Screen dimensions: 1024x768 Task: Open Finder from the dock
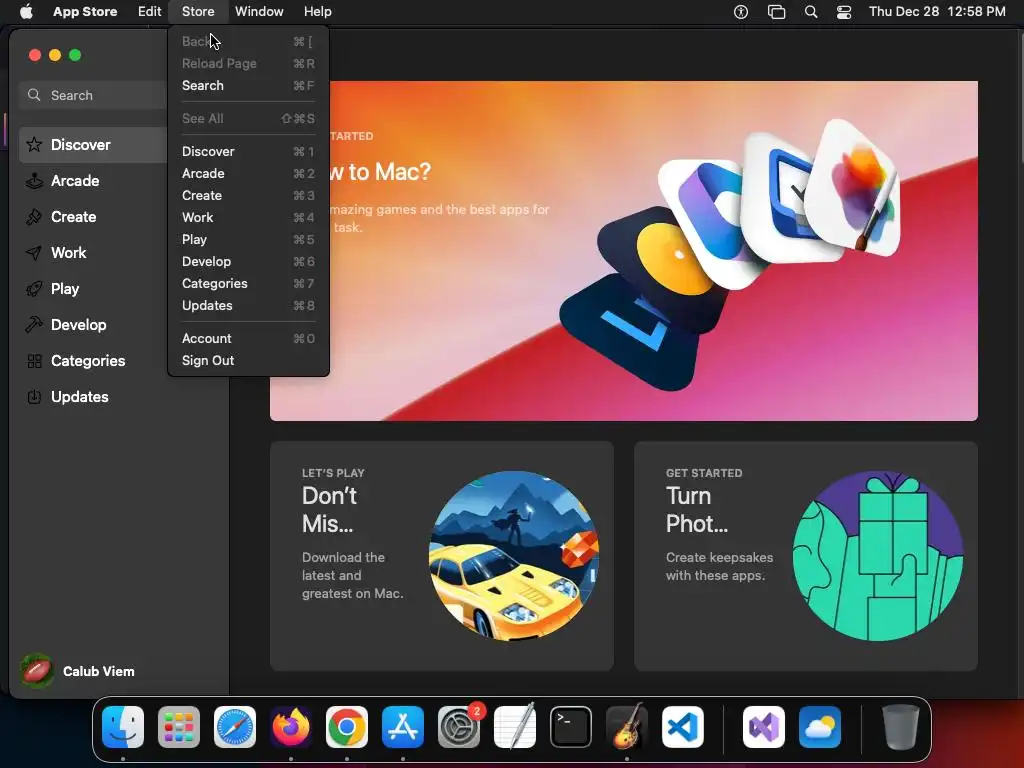(123, 727)
